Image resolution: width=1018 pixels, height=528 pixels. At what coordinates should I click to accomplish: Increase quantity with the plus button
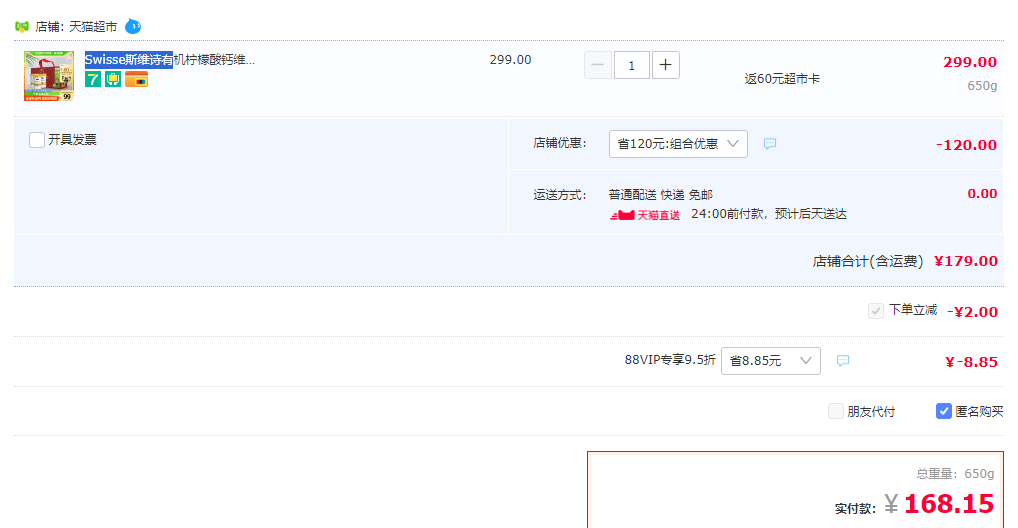(665, 65)
